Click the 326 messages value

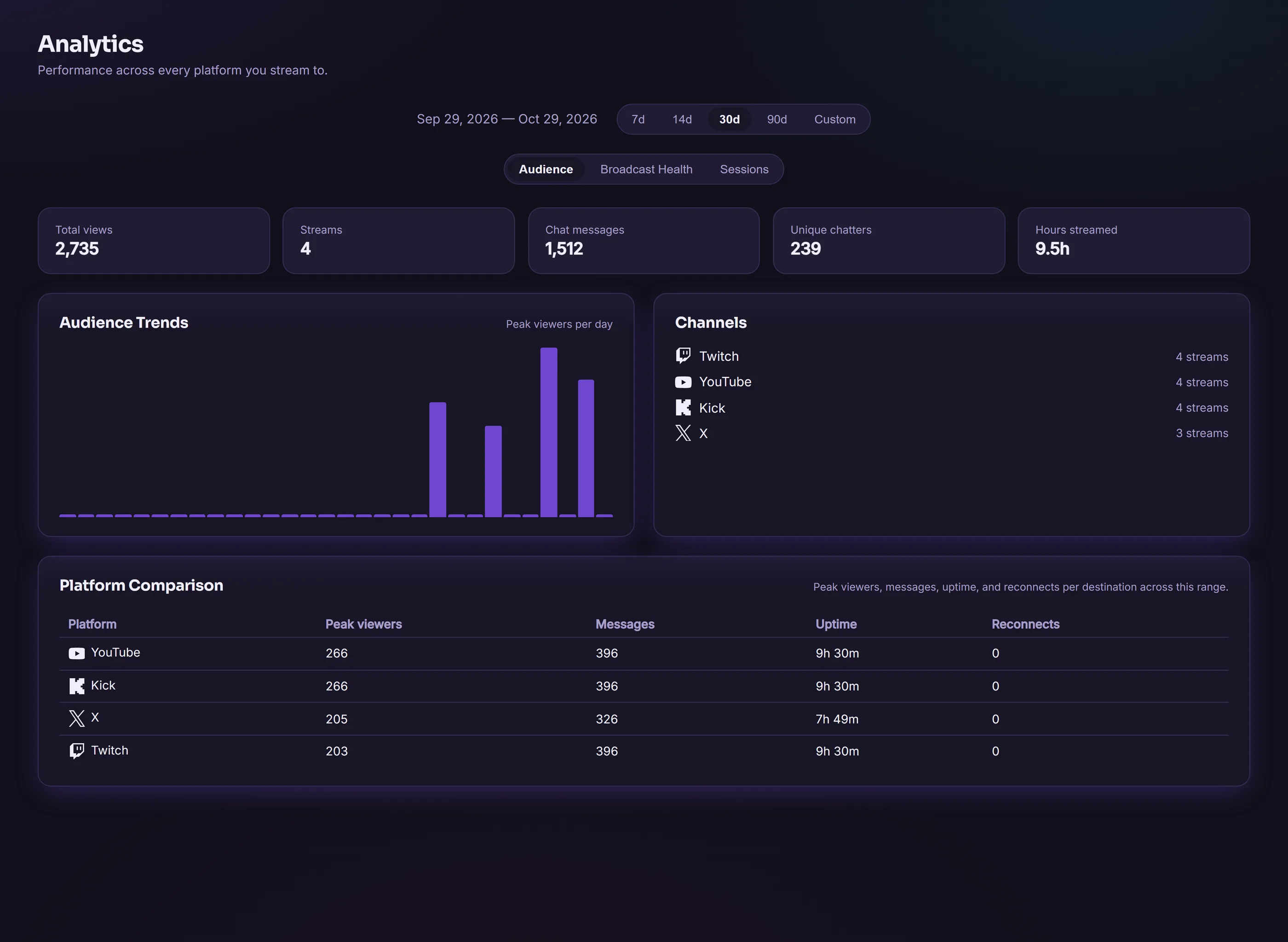coord(606,719)
